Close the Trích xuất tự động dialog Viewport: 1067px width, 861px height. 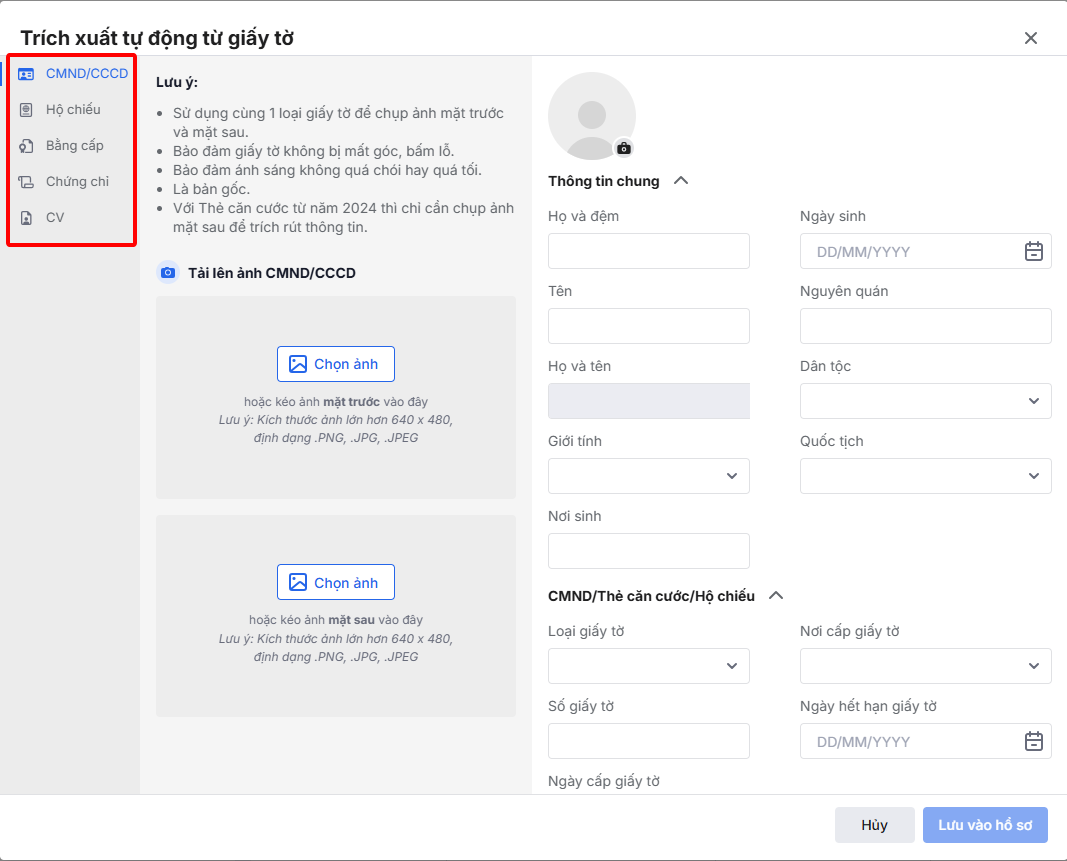point(1031,38)
